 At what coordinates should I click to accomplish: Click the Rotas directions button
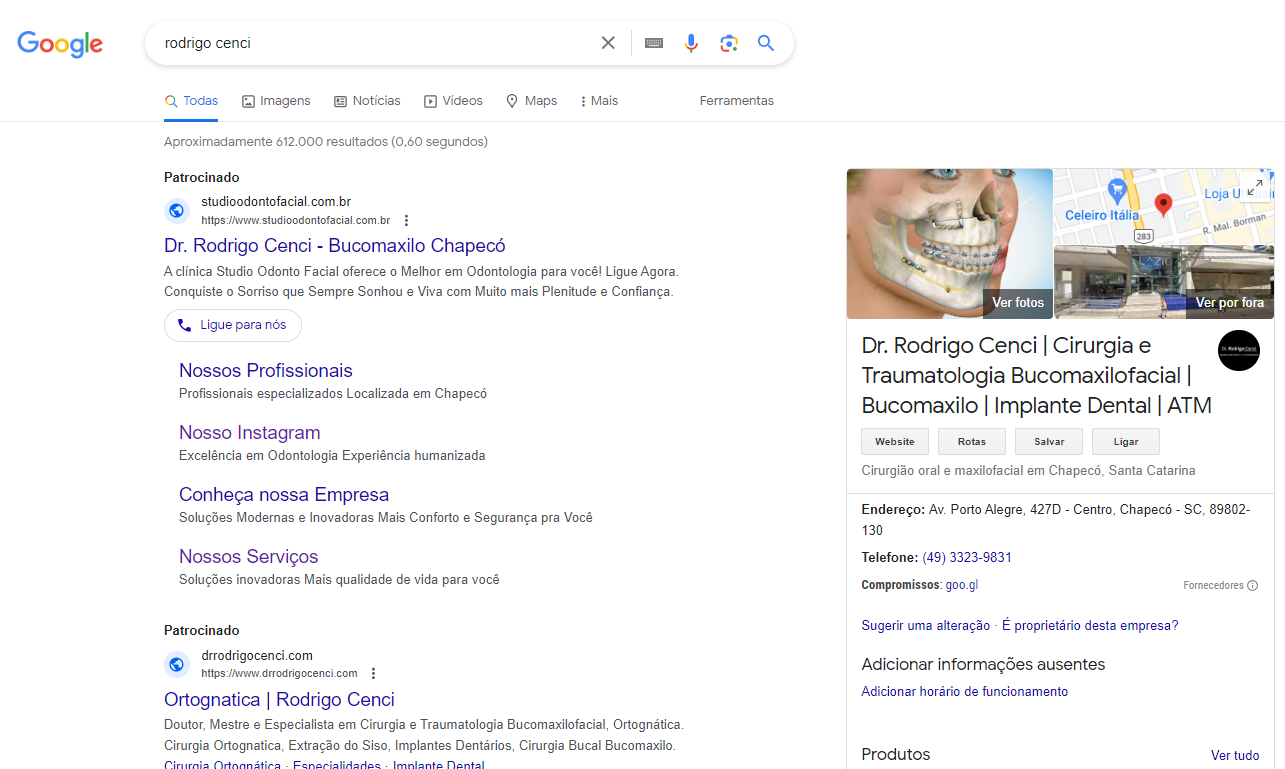point(972,441)
